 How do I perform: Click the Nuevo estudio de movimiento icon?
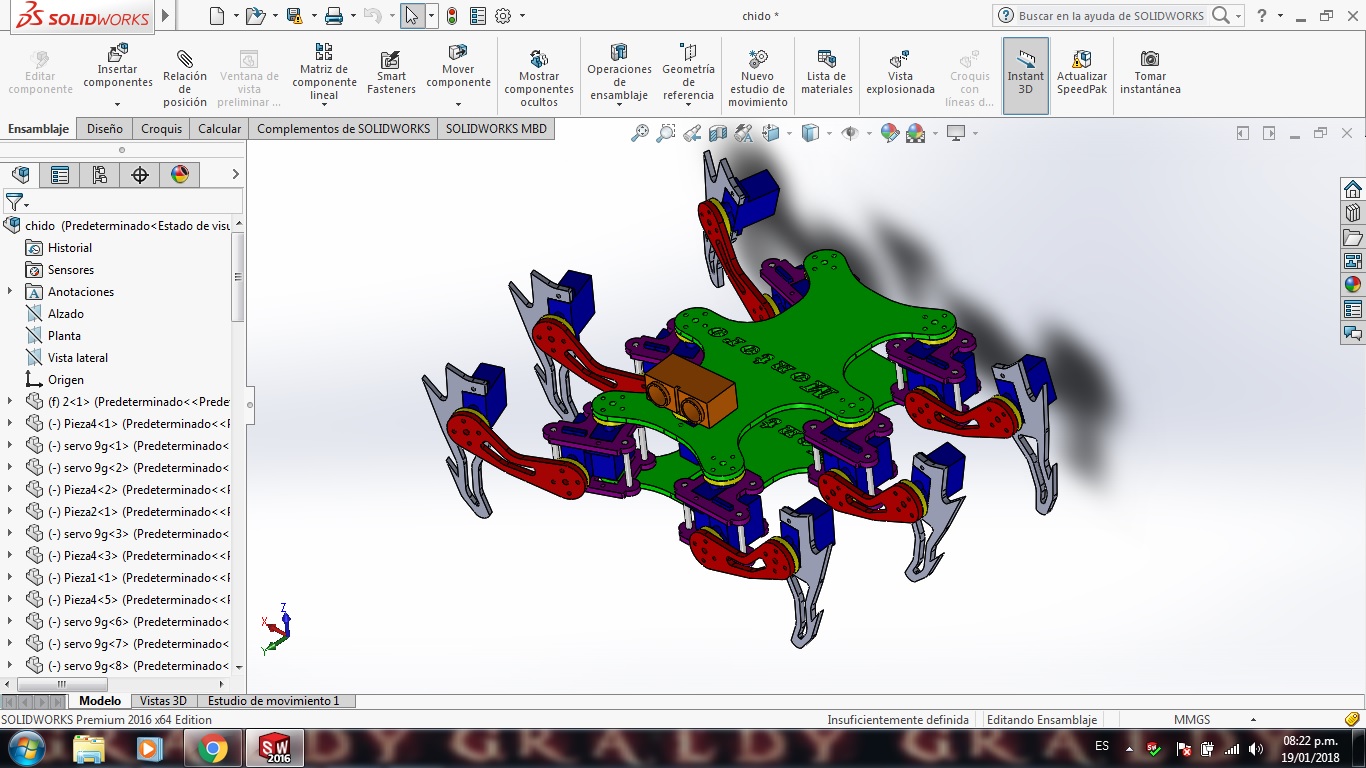click(758, 59)
